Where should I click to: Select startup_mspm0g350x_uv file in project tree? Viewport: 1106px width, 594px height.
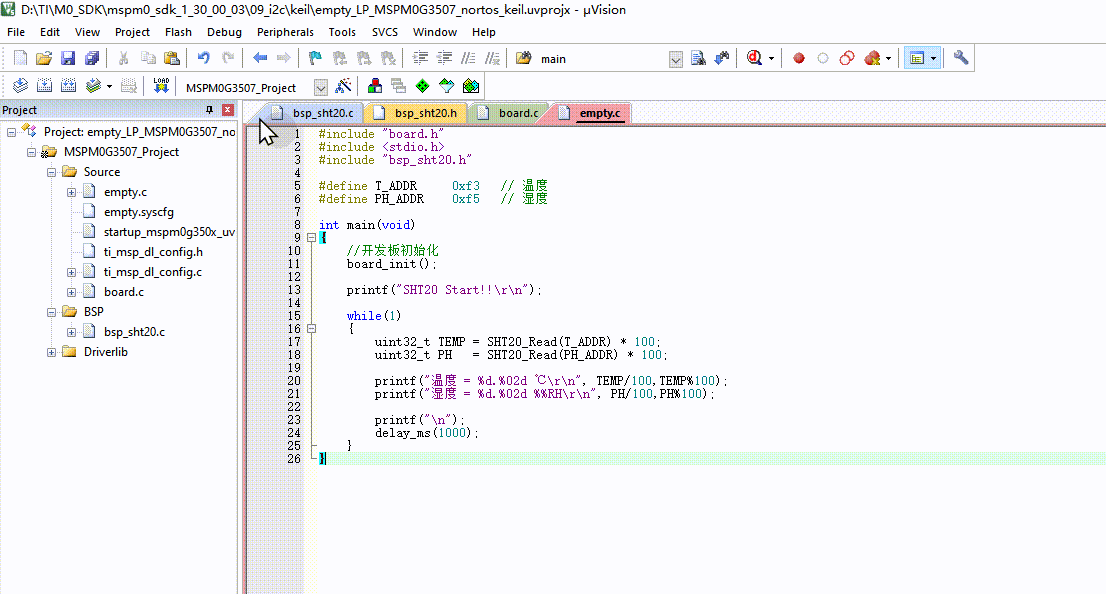pyautogui.click(x=169, y=232)
